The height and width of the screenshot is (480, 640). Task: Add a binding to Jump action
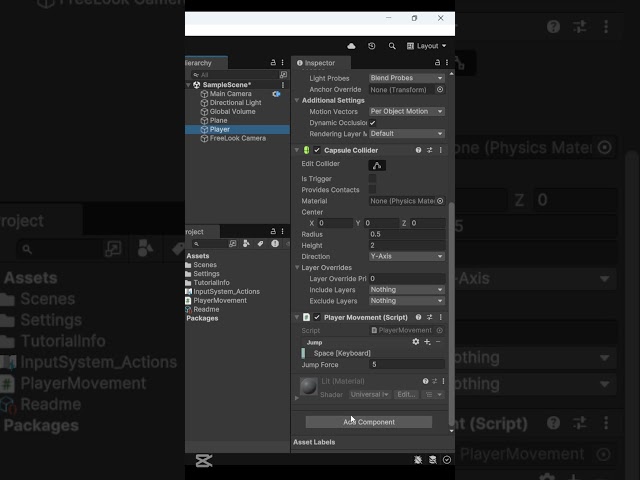[x=427, y=342]
